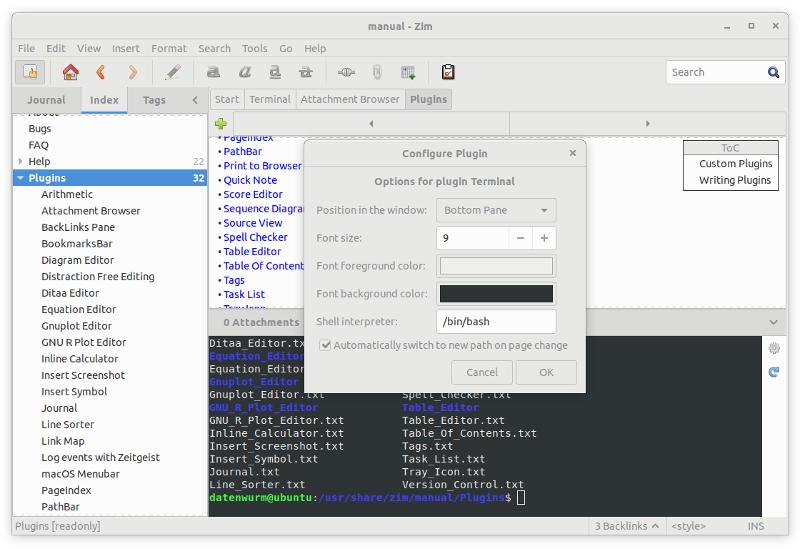Open the task list clipboard icon
This screenshot has height=549, width=800.
click(448, 72)
